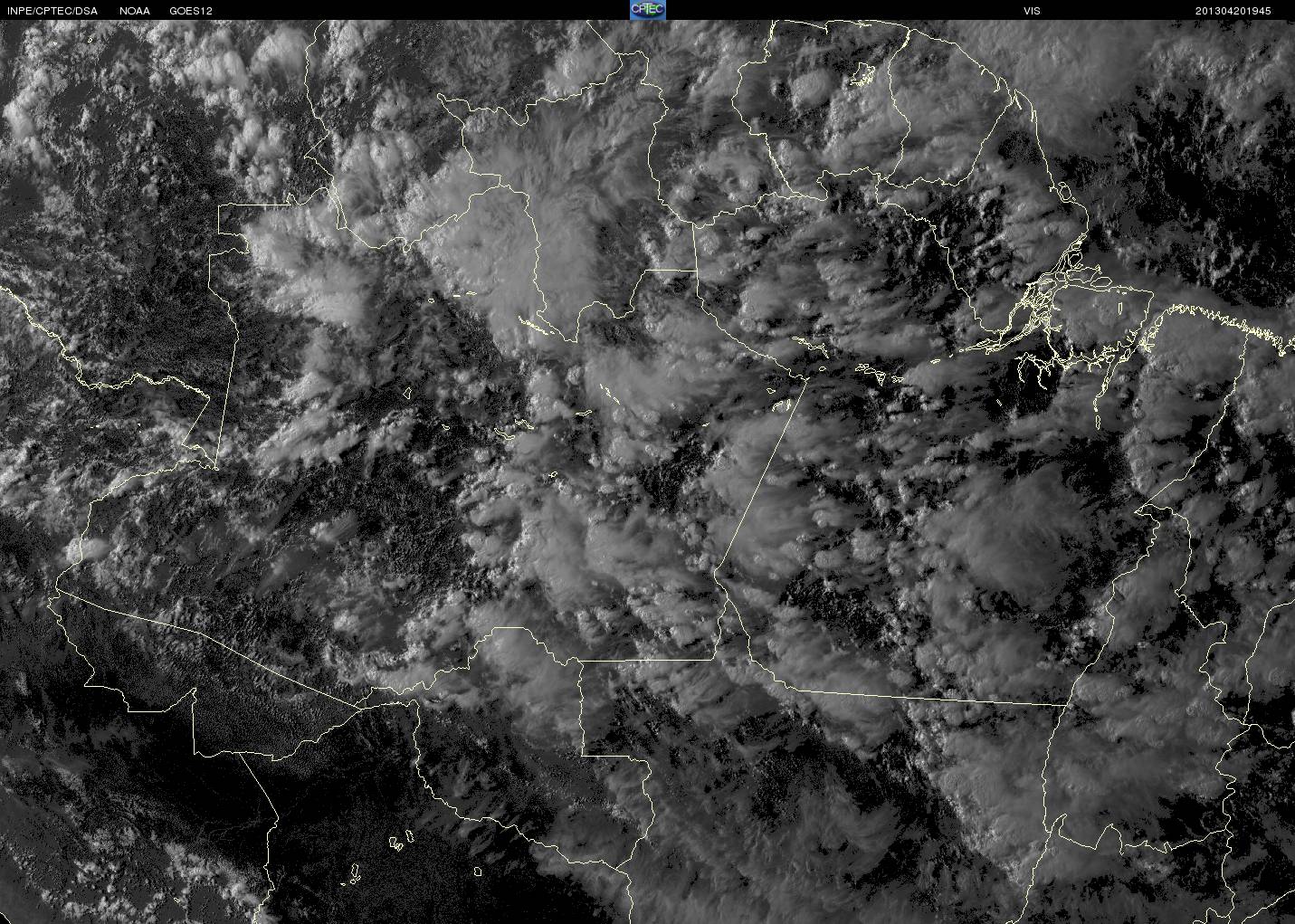Click the INPE/CPTEC/DSA header label

coord(51,11)
